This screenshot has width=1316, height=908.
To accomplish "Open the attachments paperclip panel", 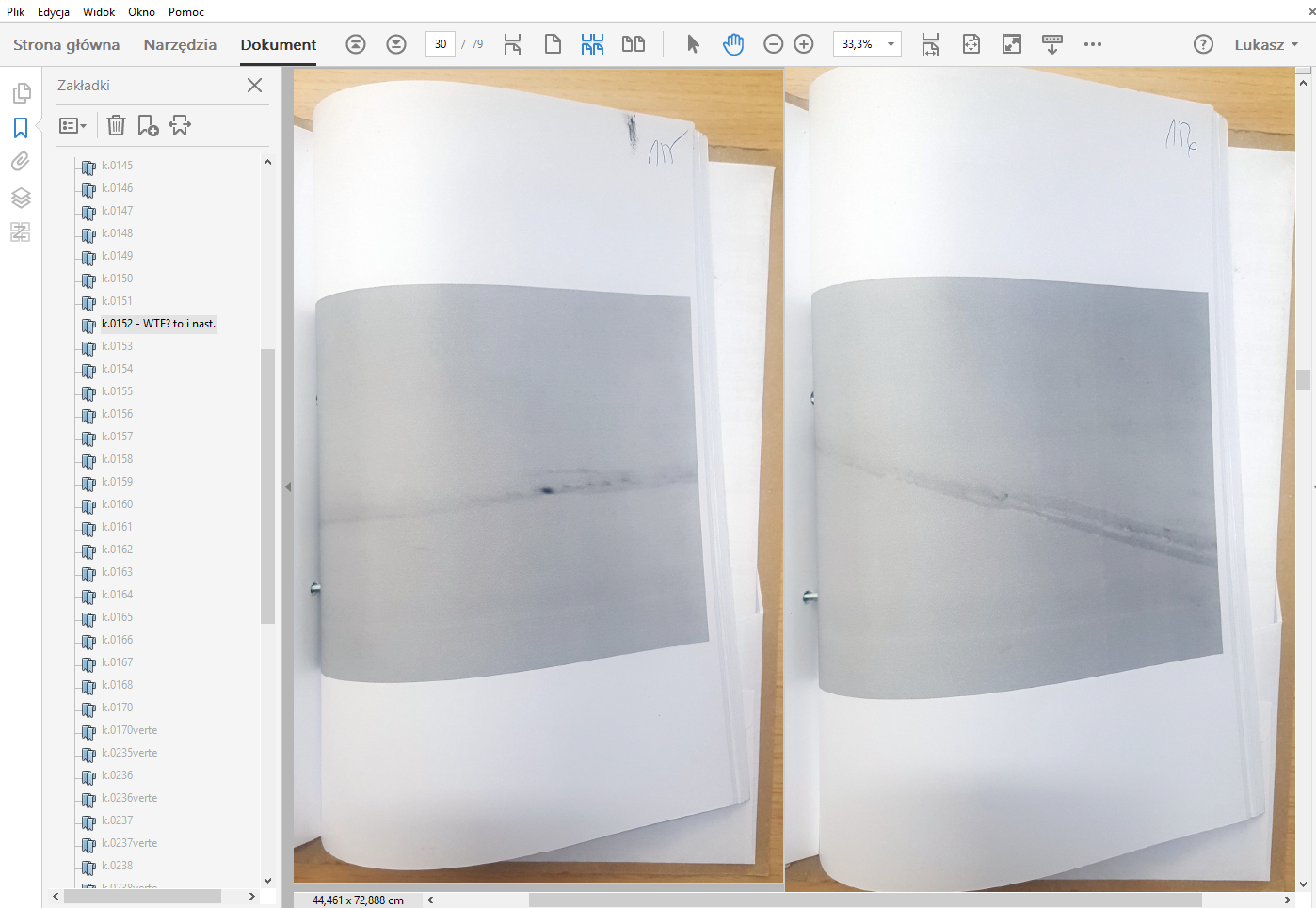I will [21, 162].
